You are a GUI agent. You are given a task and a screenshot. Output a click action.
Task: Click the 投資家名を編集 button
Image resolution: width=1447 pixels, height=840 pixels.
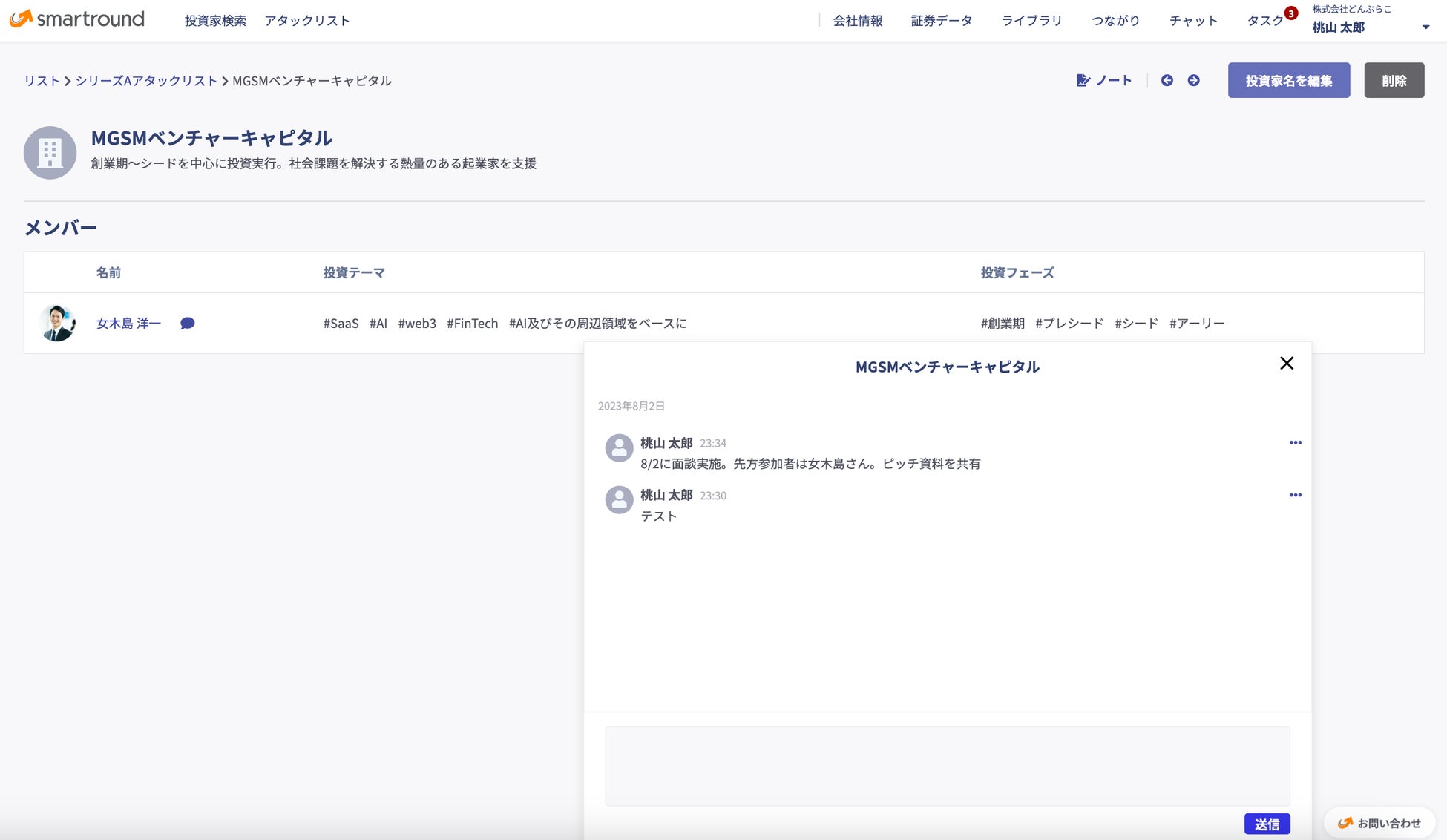(x=1288, y=80)
